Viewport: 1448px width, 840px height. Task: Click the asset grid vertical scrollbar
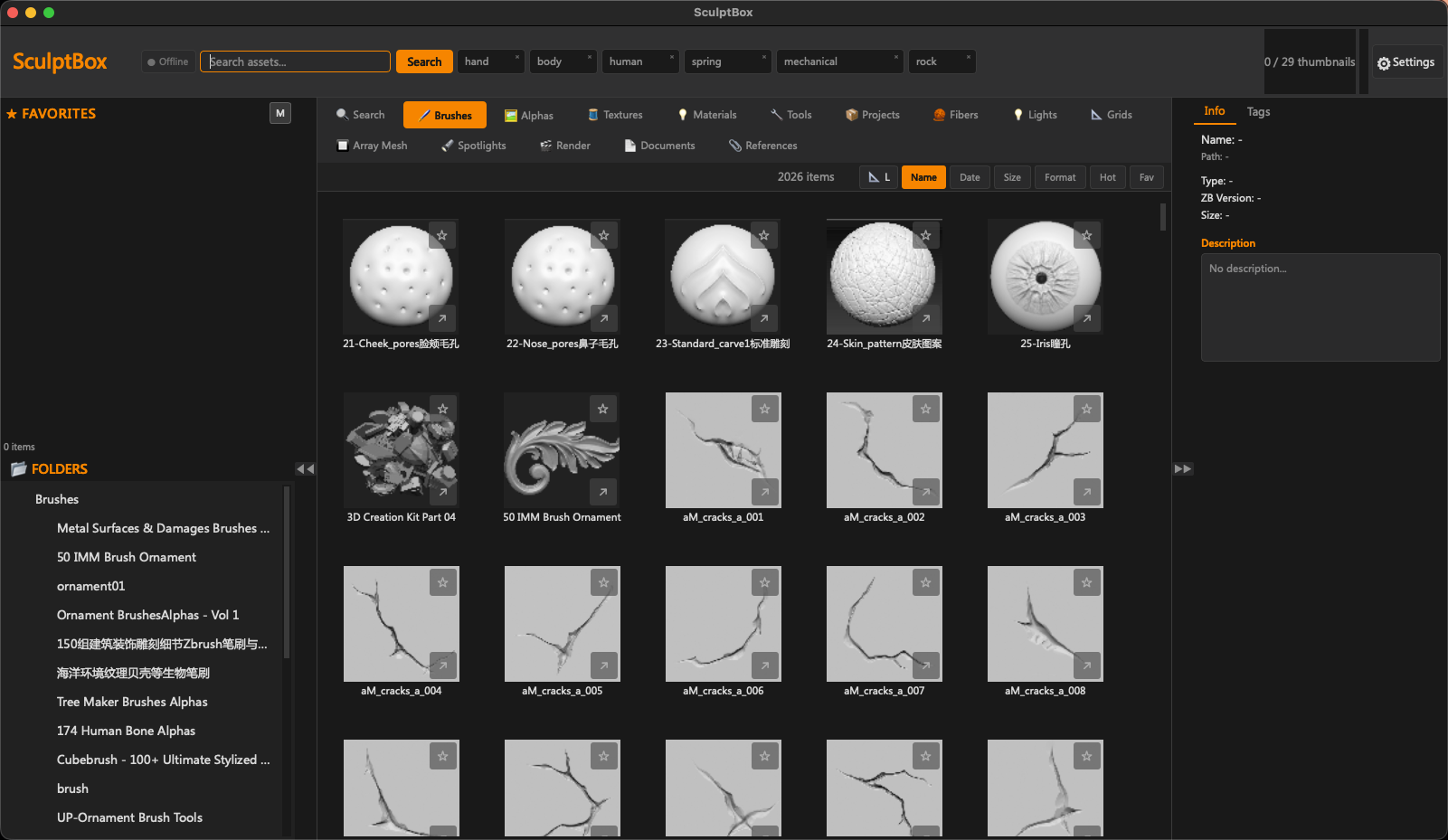[1163, 217]
